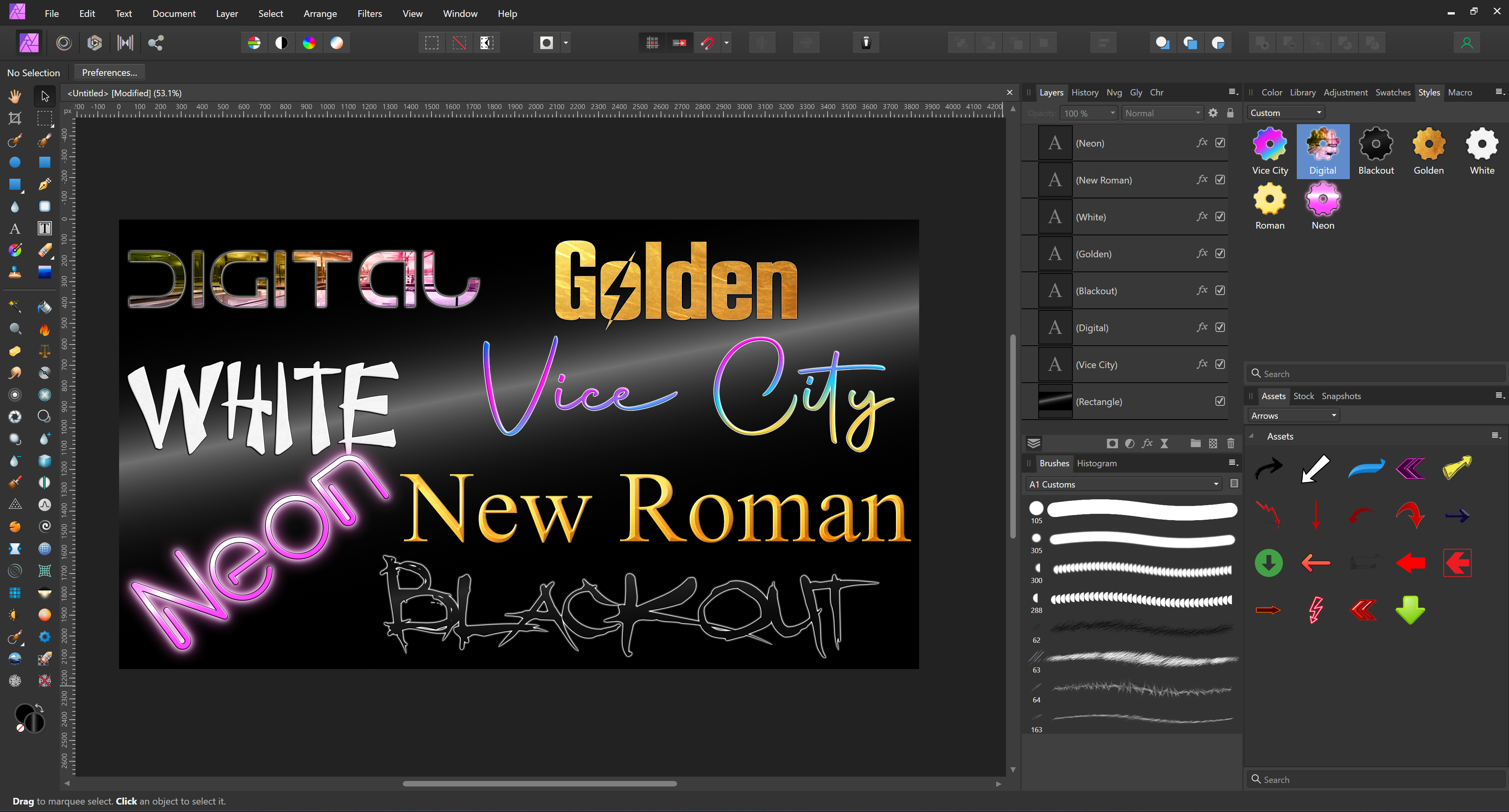Select the Zoom magnifier tool

[15, 329]
